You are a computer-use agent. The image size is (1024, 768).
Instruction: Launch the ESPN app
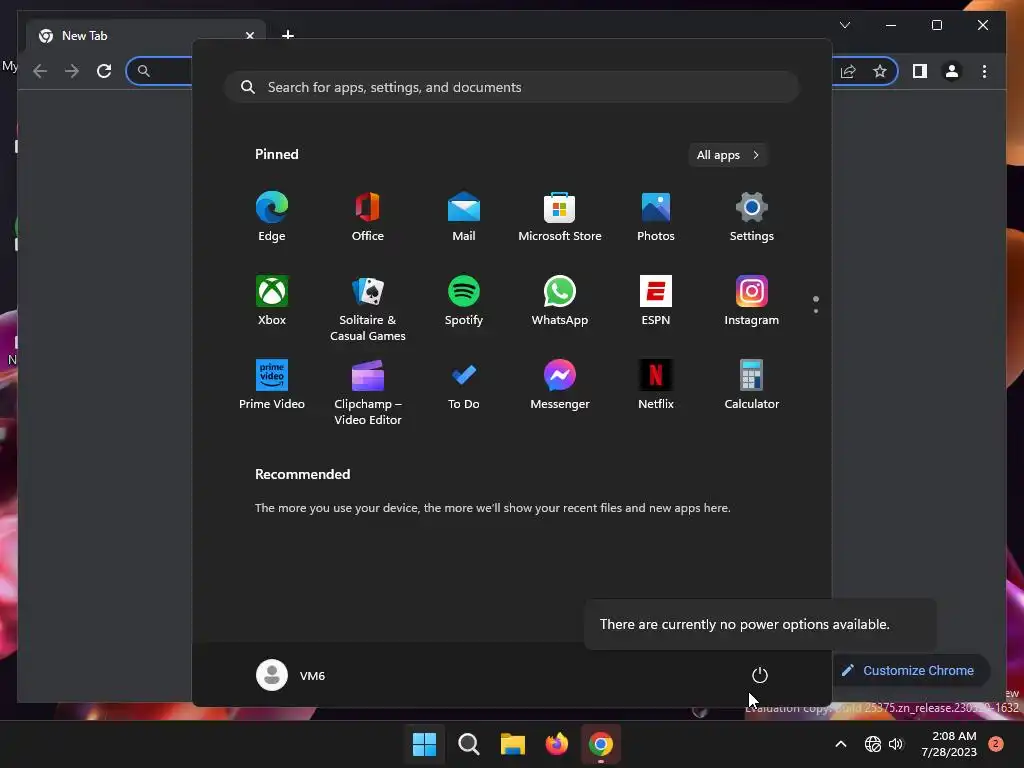pos(656,301)
